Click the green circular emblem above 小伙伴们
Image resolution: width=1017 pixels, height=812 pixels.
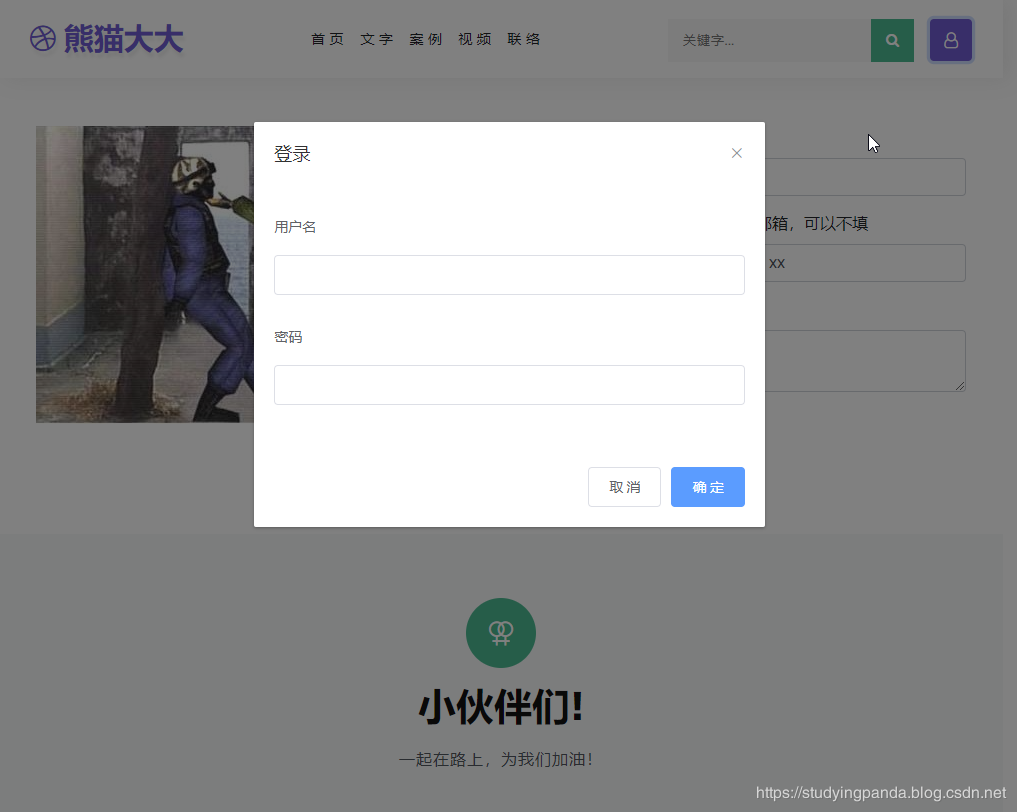pos(500,632)
